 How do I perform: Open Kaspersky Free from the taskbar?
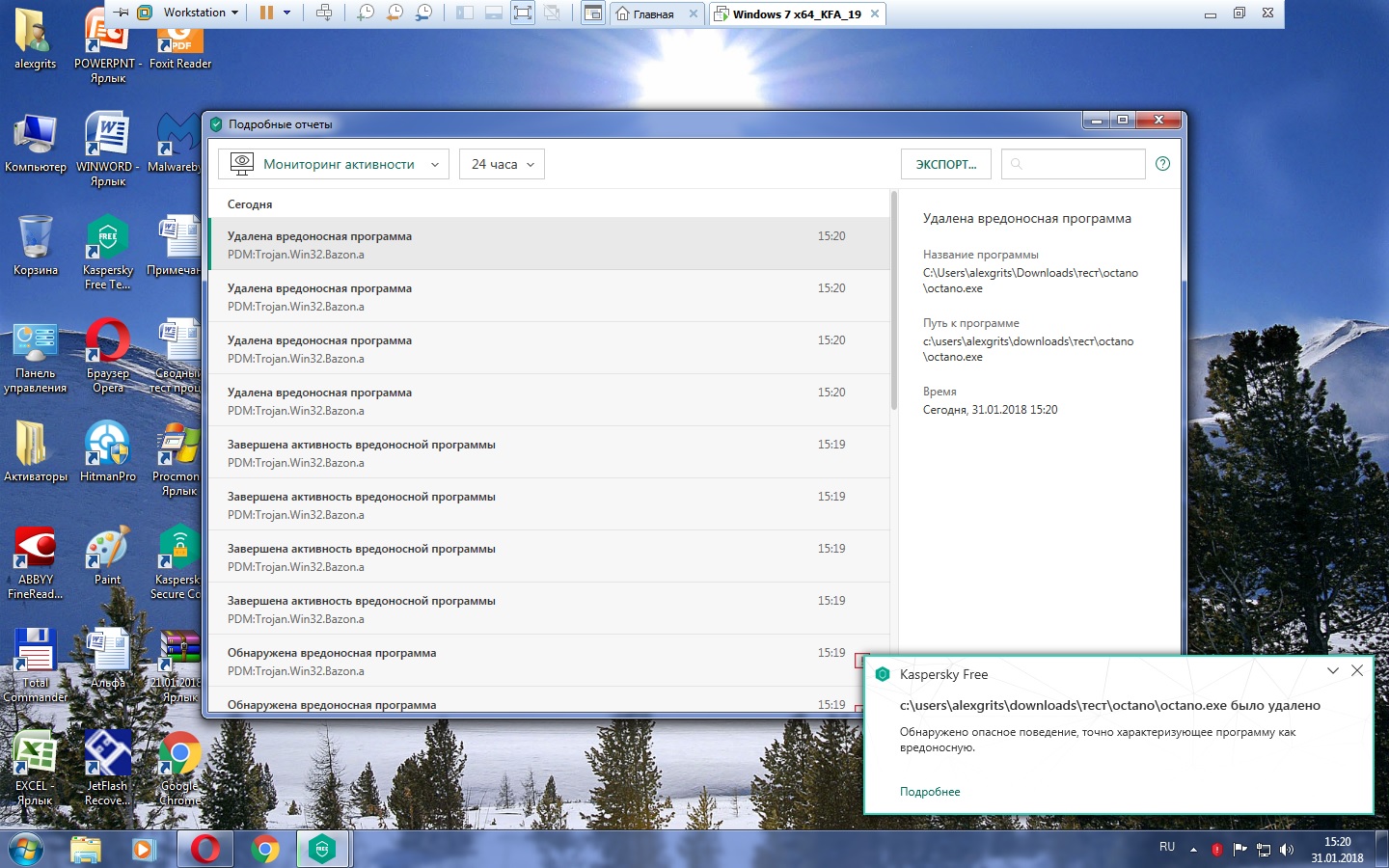tap(322, 849)
